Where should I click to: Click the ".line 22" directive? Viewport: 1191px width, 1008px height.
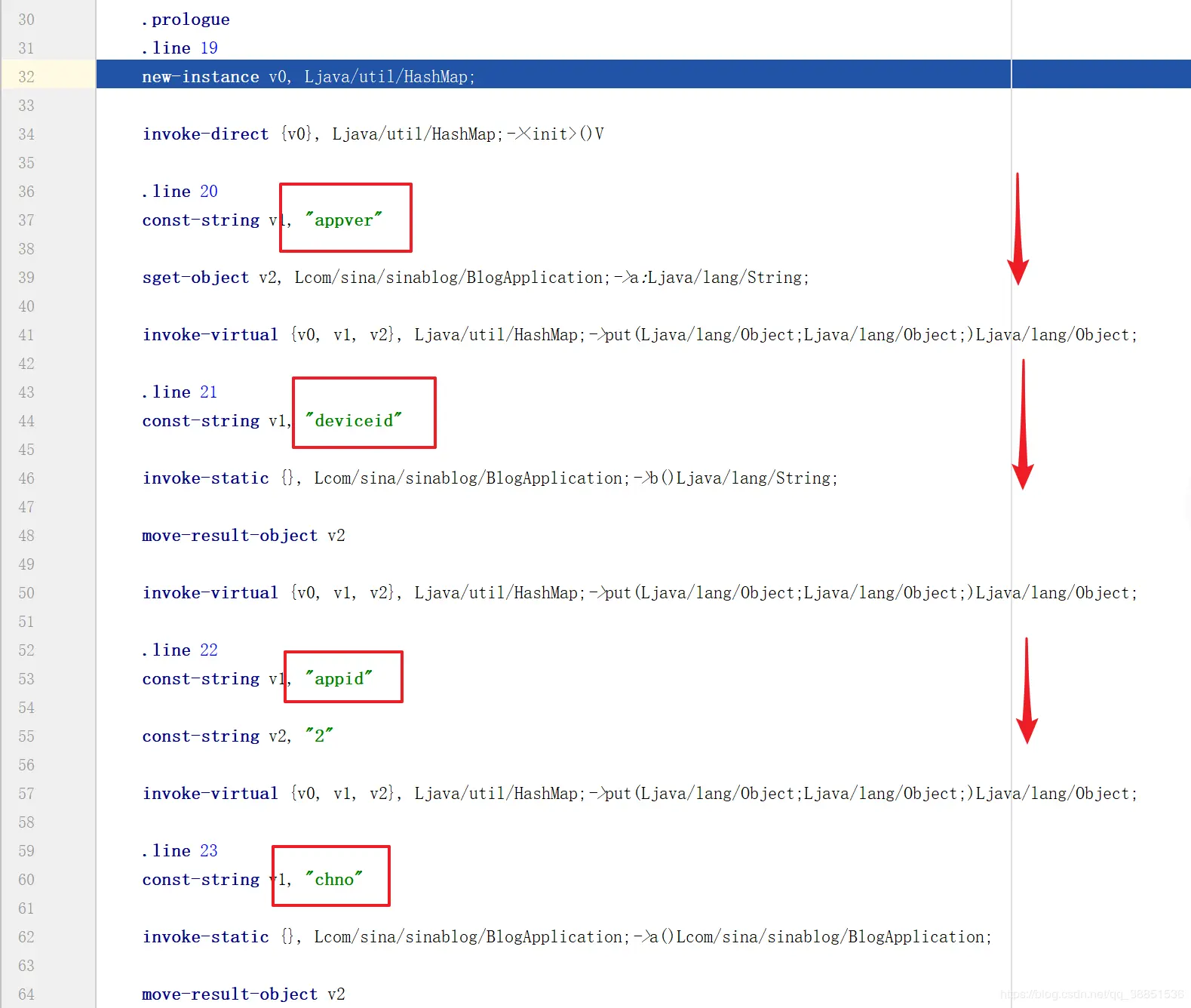click(180, 650)
